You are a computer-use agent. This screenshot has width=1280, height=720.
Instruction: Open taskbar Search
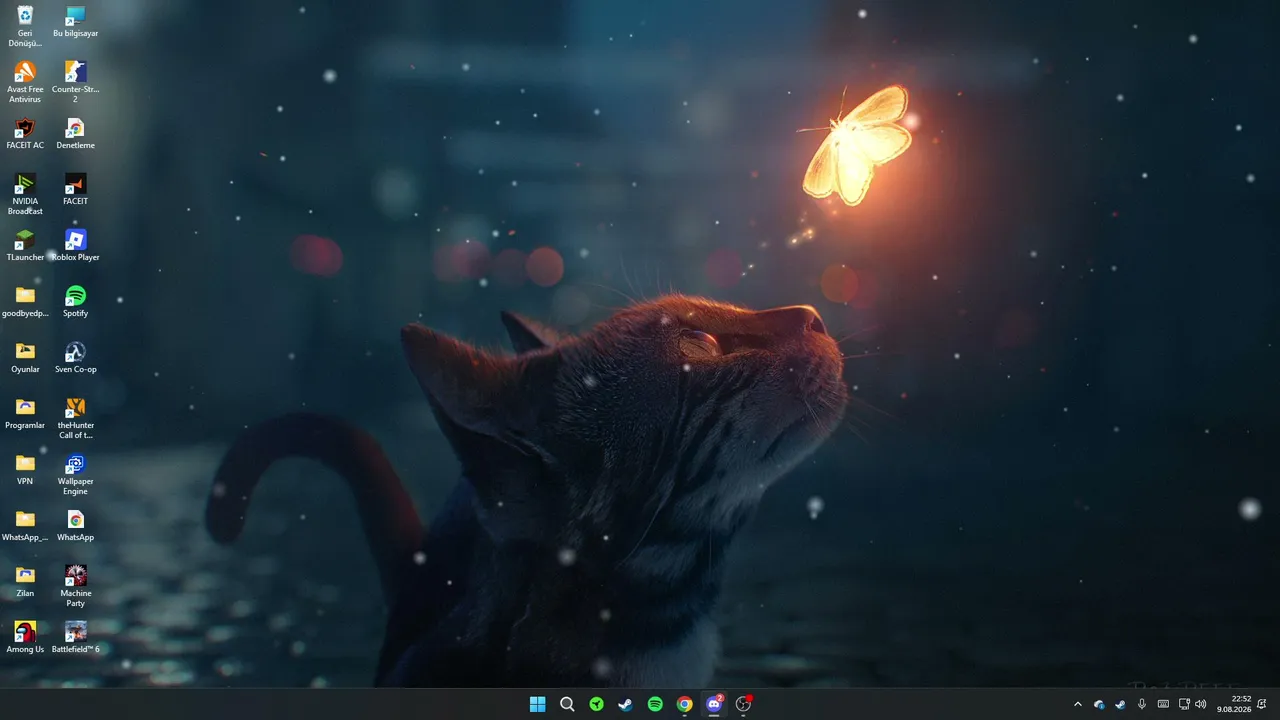pos(567,704)
